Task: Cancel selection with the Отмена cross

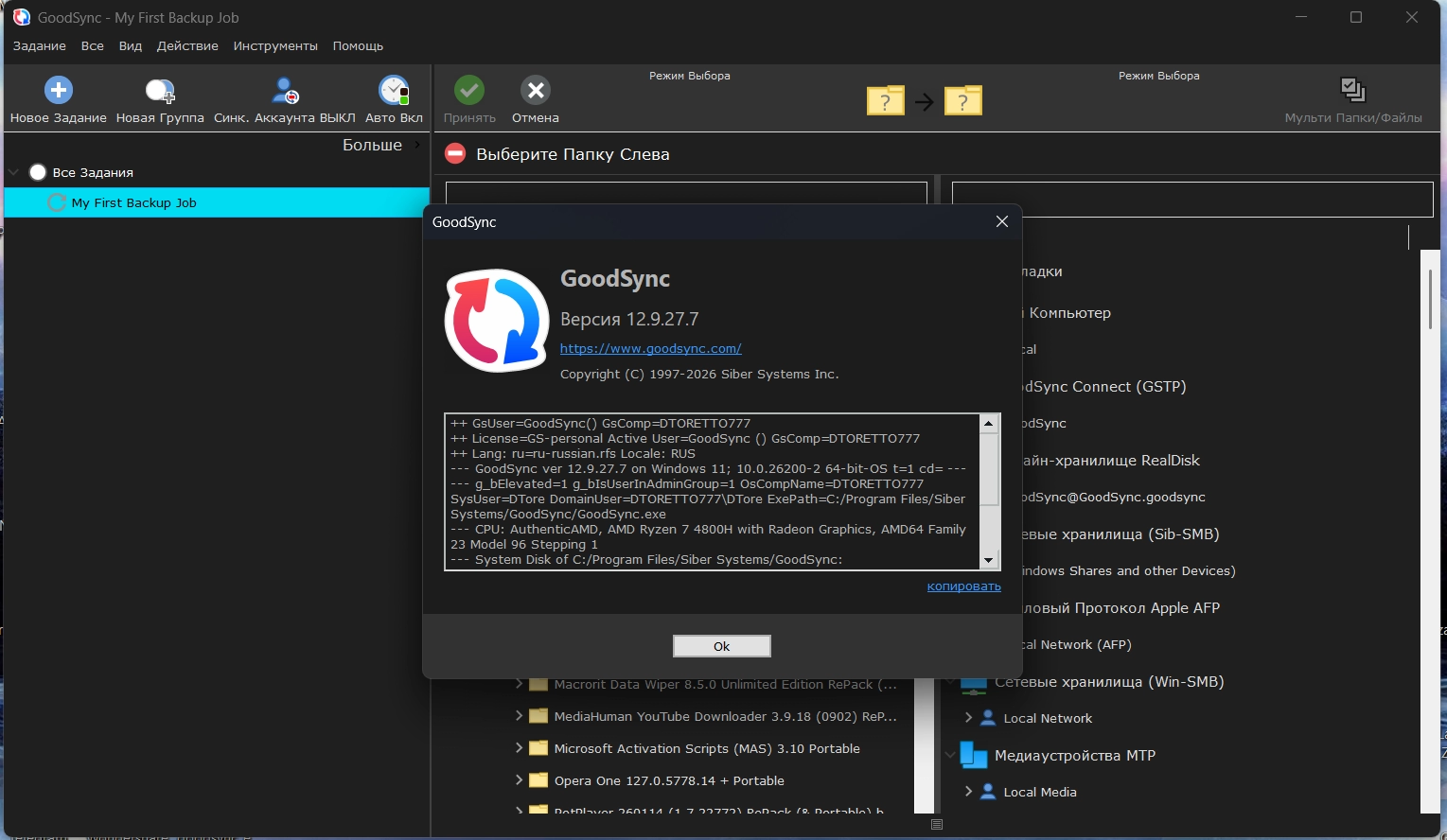Action: coord(536,90)
